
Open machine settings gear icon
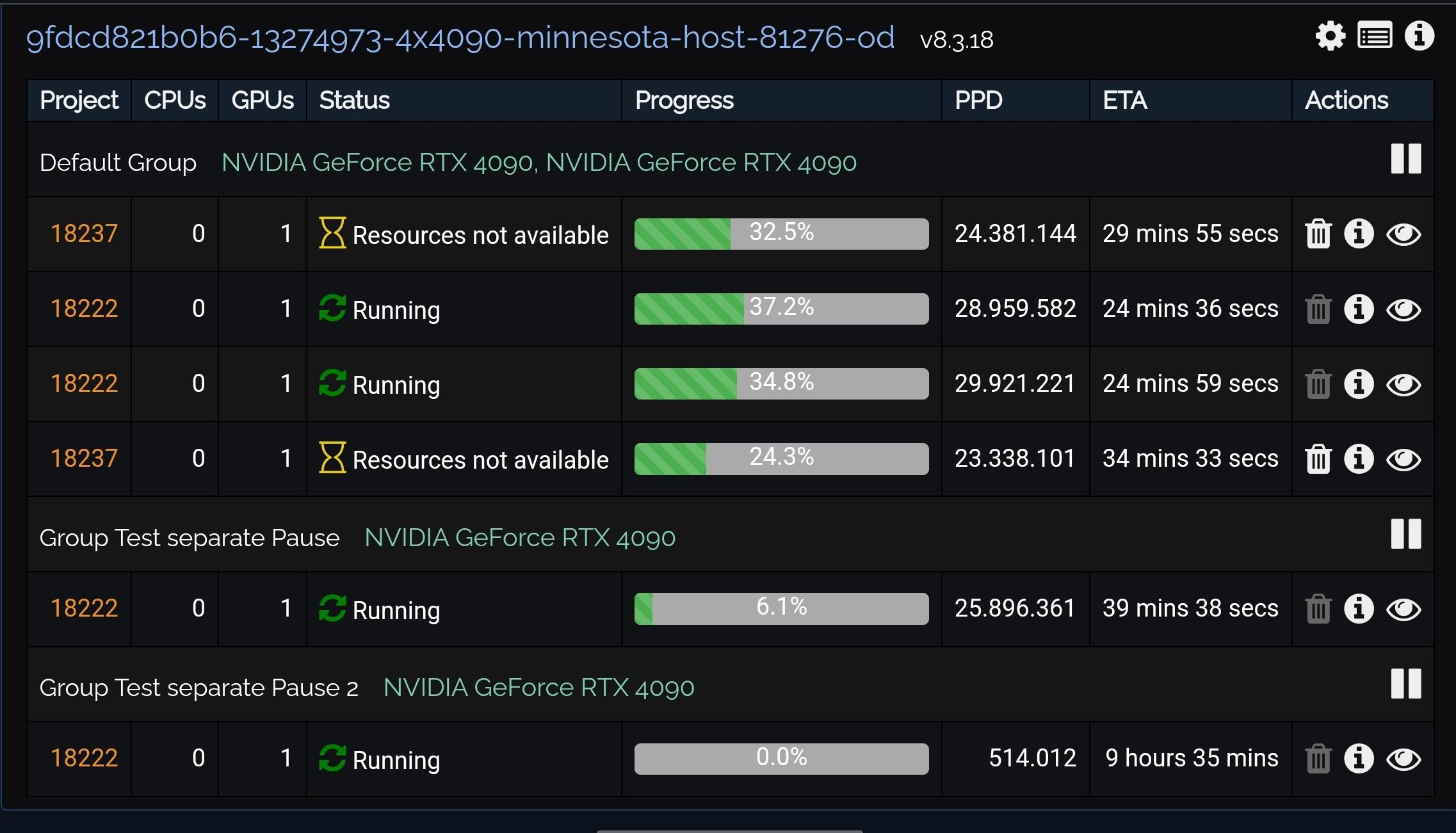tap(1331, 36)
